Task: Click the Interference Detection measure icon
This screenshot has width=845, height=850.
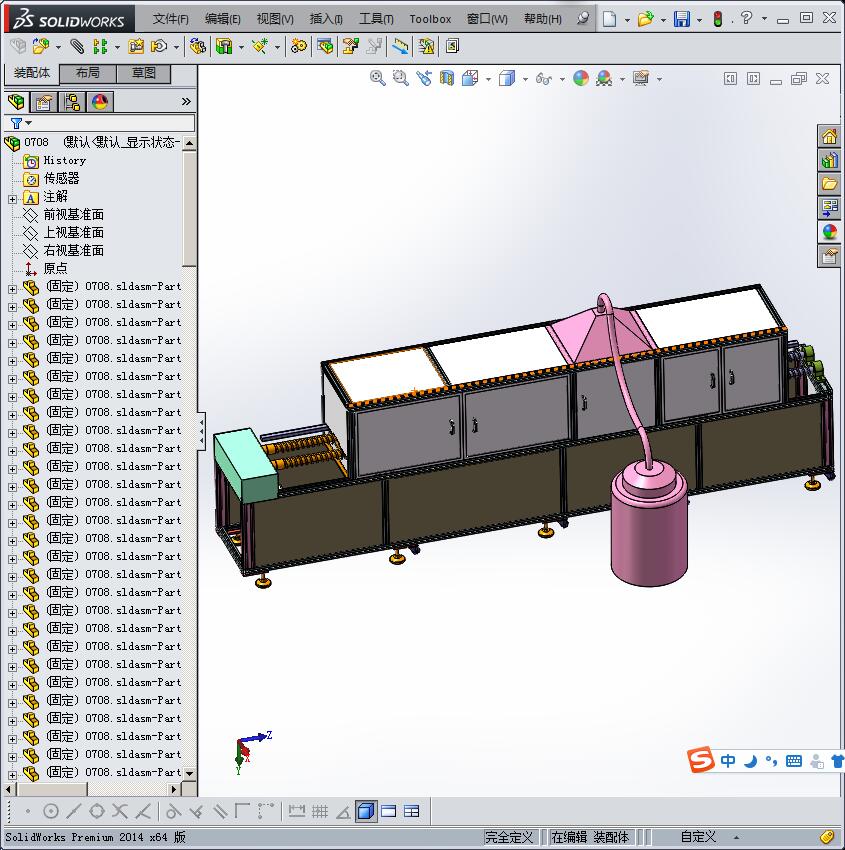Action: click(x=401, y=47)
